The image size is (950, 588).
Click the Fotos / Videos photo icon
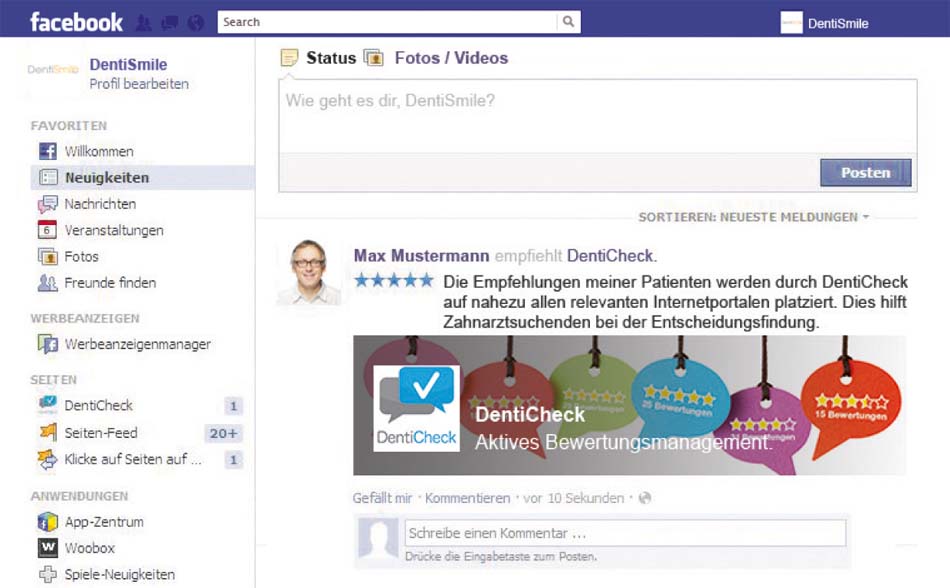point(374,58)
